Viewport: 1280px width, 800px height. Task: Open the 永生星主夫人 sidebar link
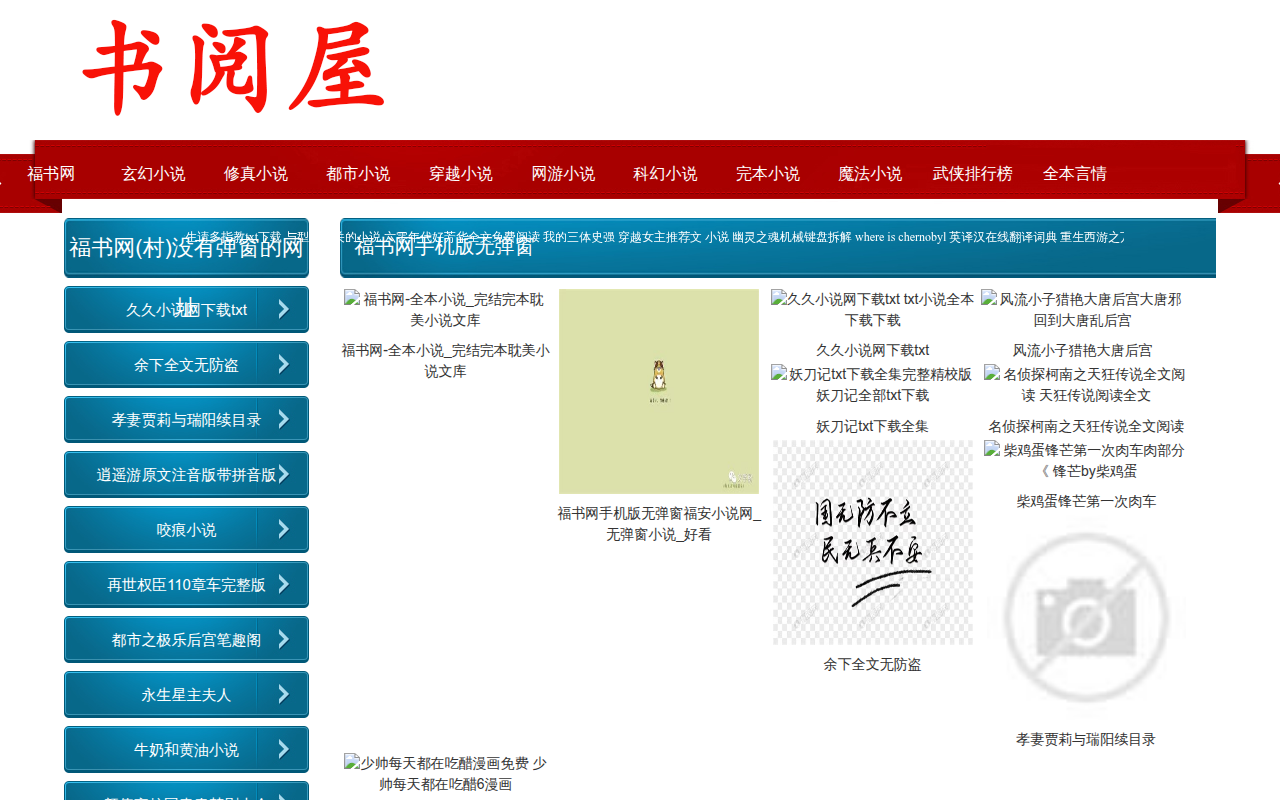point(186,694)
